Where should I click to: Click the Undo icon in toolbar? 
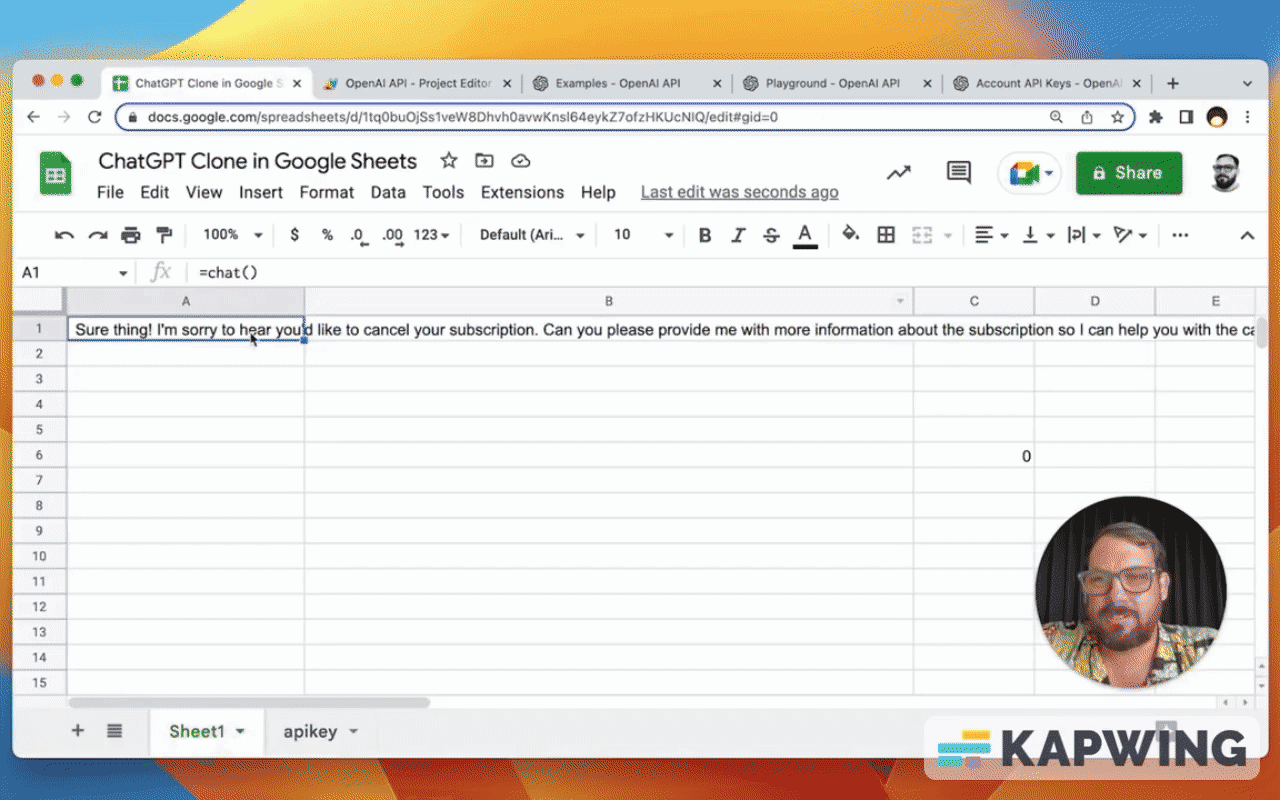(x=65, y=235)
